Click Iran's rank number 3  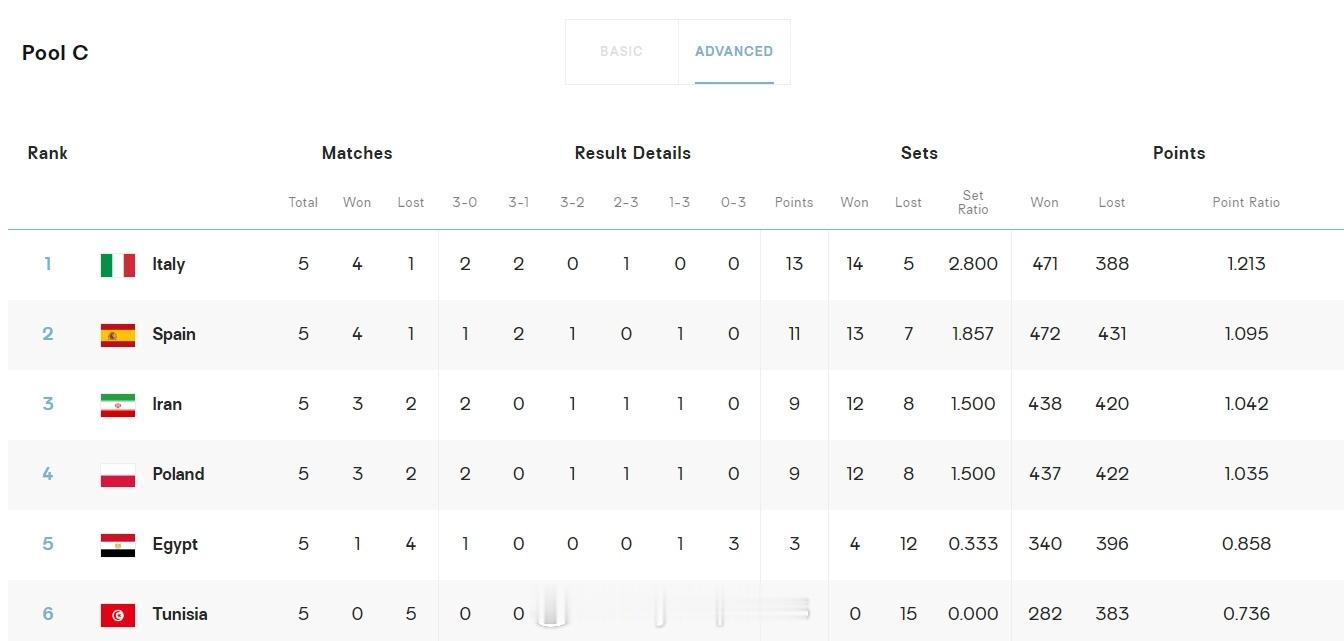[x=47, y=404]
